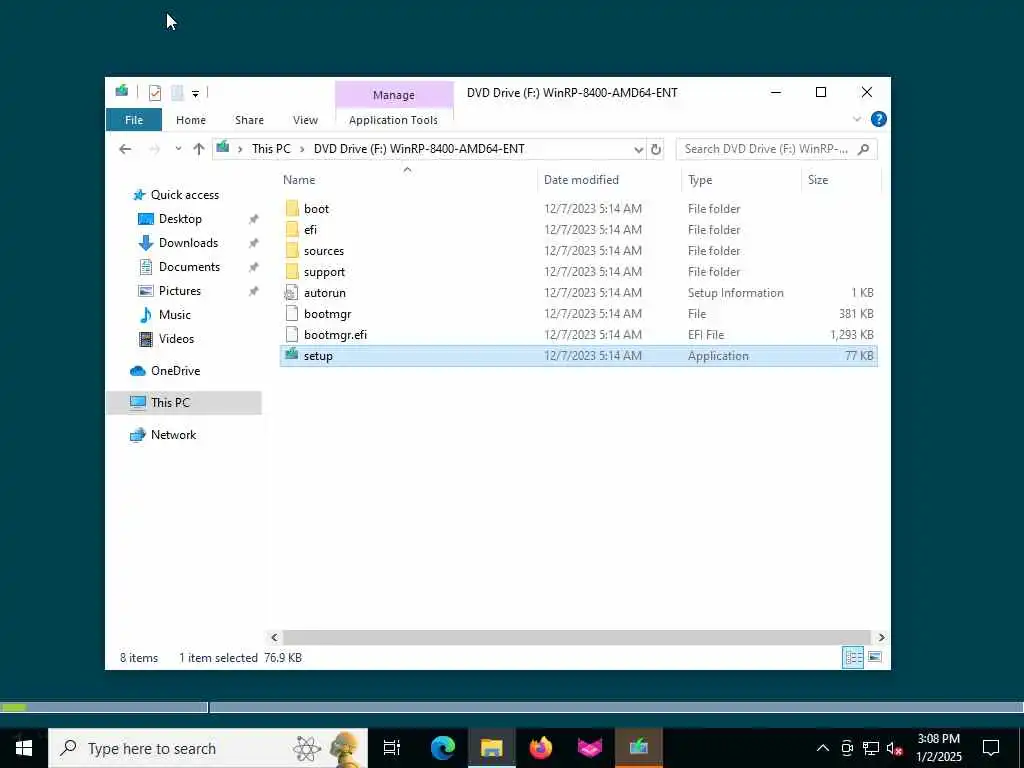This screenshot has width=1024, height=768.
Task: Sort by the Size column header
Action: [x=841, y=180]
